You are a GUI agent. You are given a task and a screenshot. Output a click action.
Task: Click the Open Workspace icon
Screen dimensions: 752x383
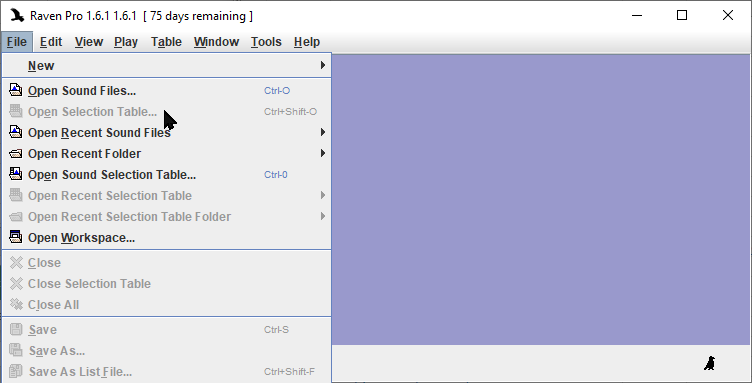click(16, 237)
